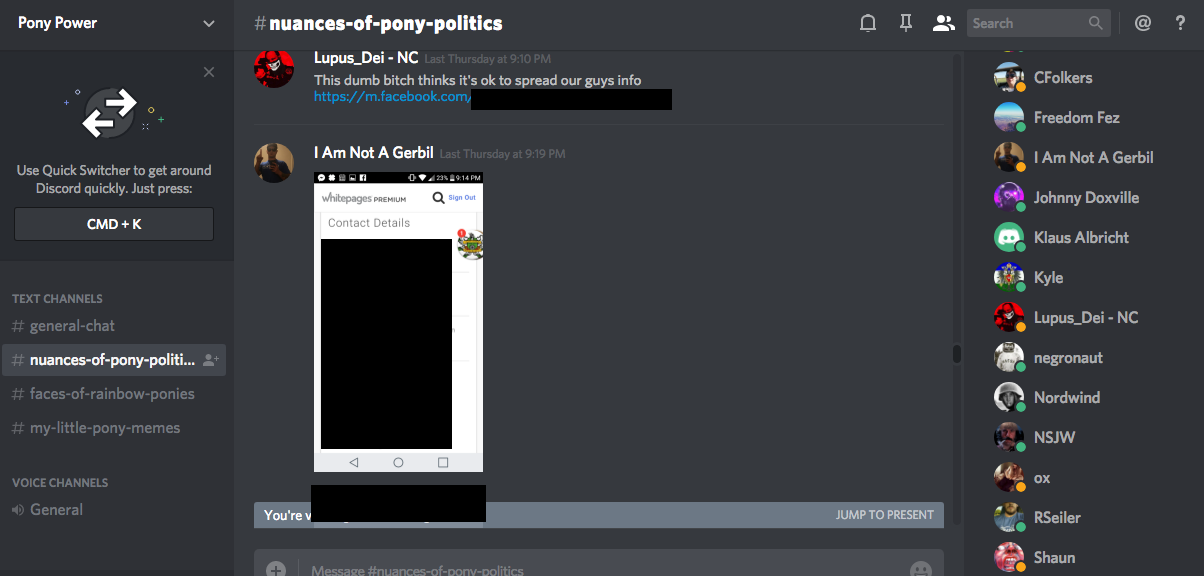Open the my-little-pony-memes channel
Viewport: 1204px width, 576px height.
pyautogui.click(x=105, y=428)
